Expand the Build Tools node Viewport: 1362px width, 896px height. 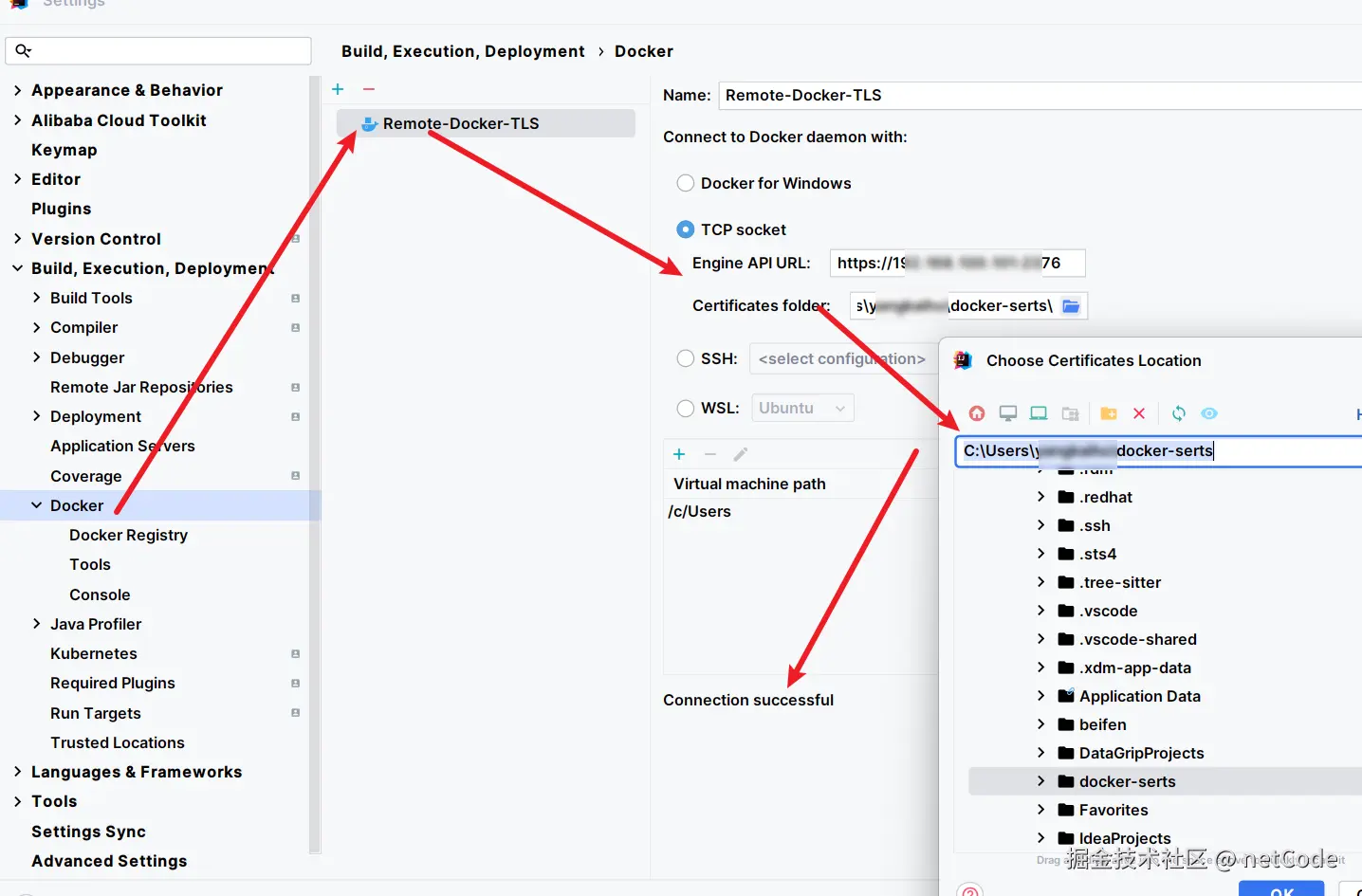point(37,298)
